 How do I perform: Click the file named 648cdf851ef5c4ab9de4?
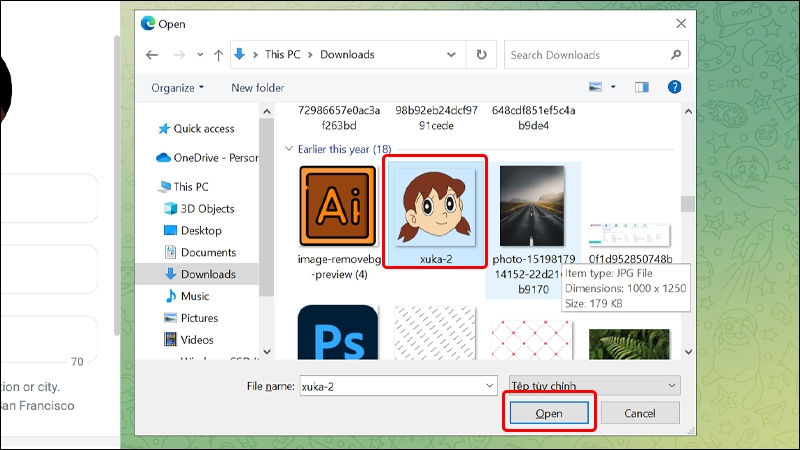pos(533,118)
